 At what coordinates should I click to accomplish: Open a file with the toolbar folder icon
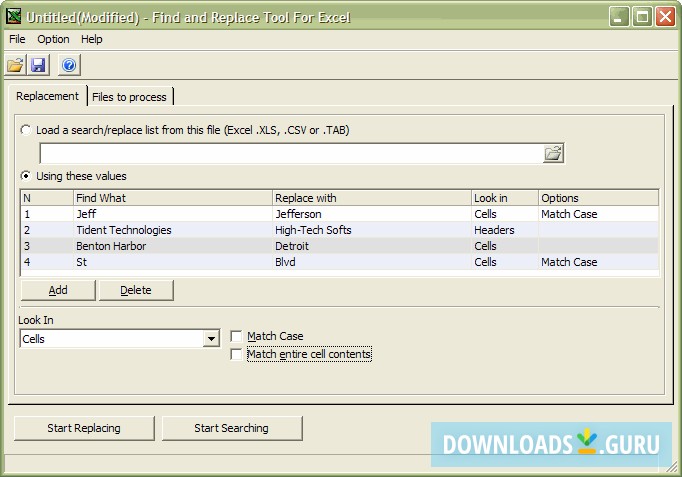coord(15,66)
